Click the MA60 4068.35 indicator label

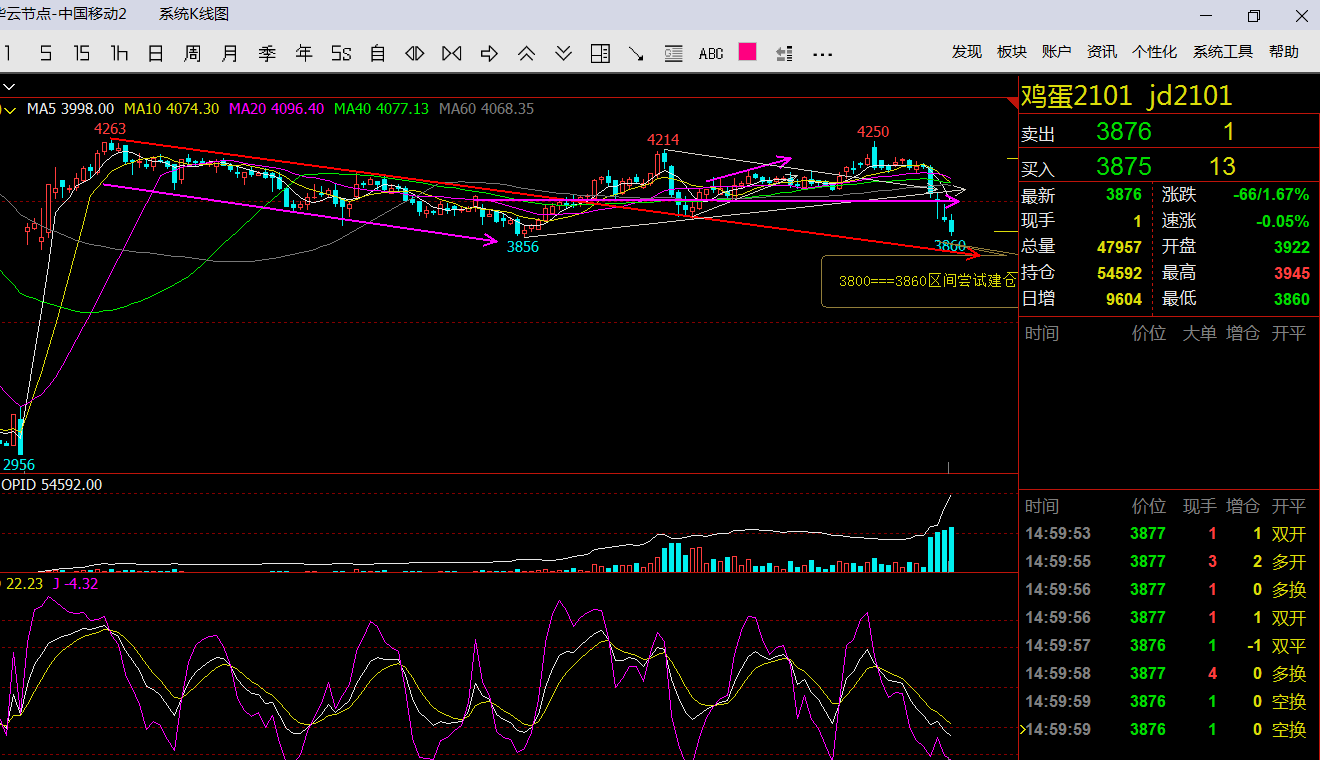point(487,108)
